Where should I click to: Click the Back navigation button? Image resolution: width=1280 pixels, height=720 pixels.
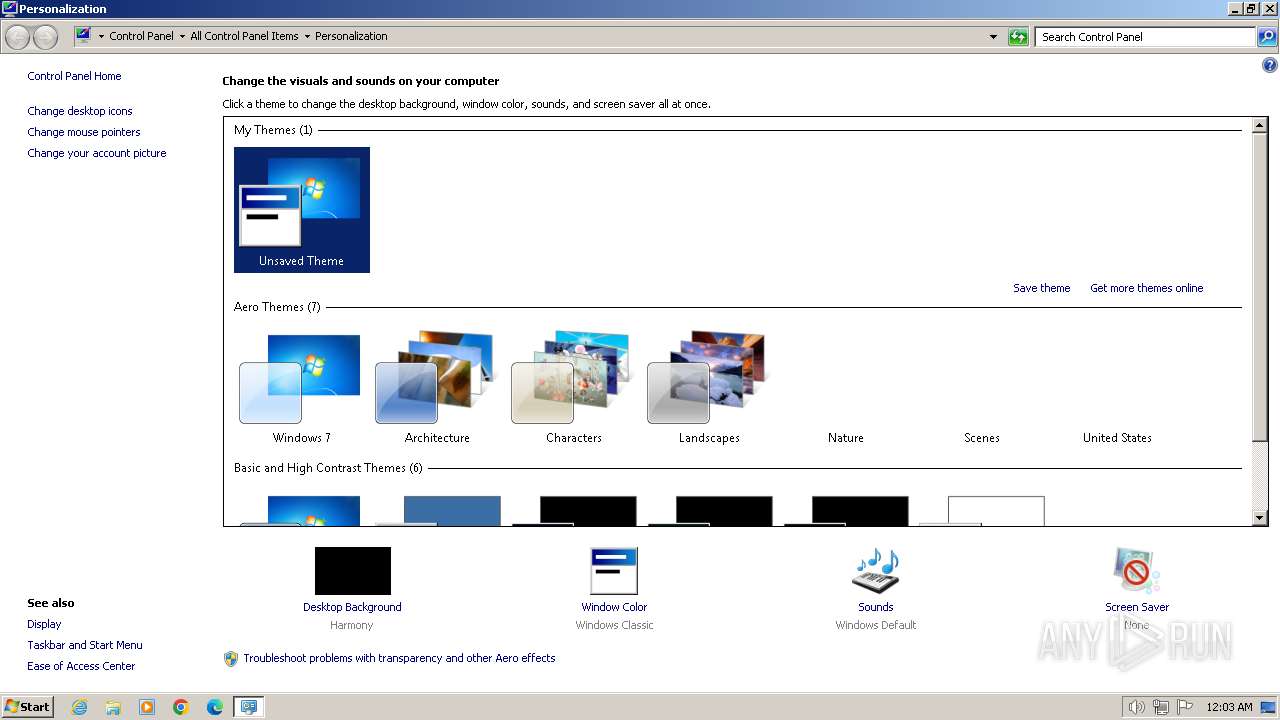click(17, 37)
